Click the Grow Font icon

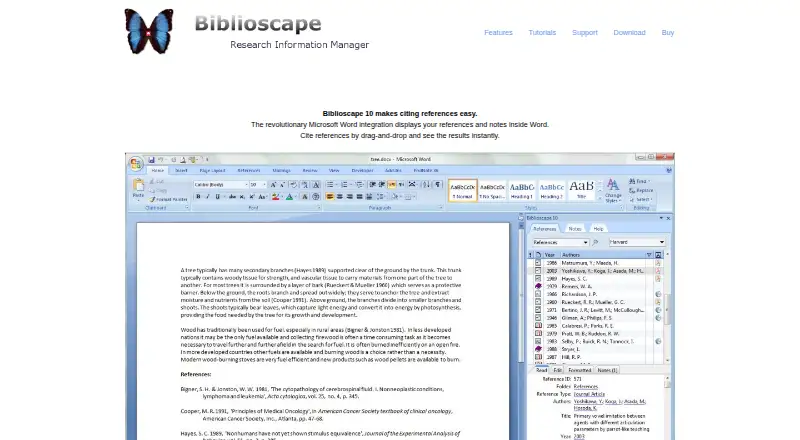tap(273, 185)
